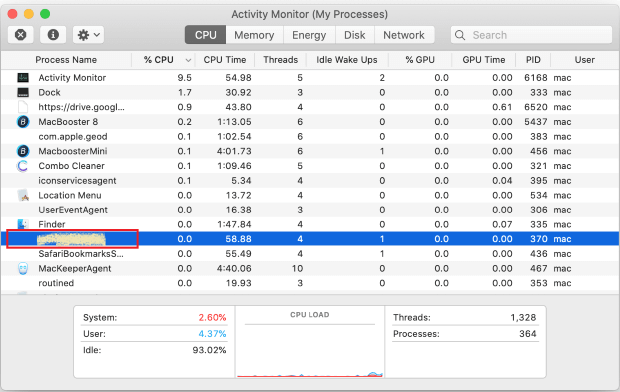
Task: Sort by CPU Time column
Action: coord(225,60)
